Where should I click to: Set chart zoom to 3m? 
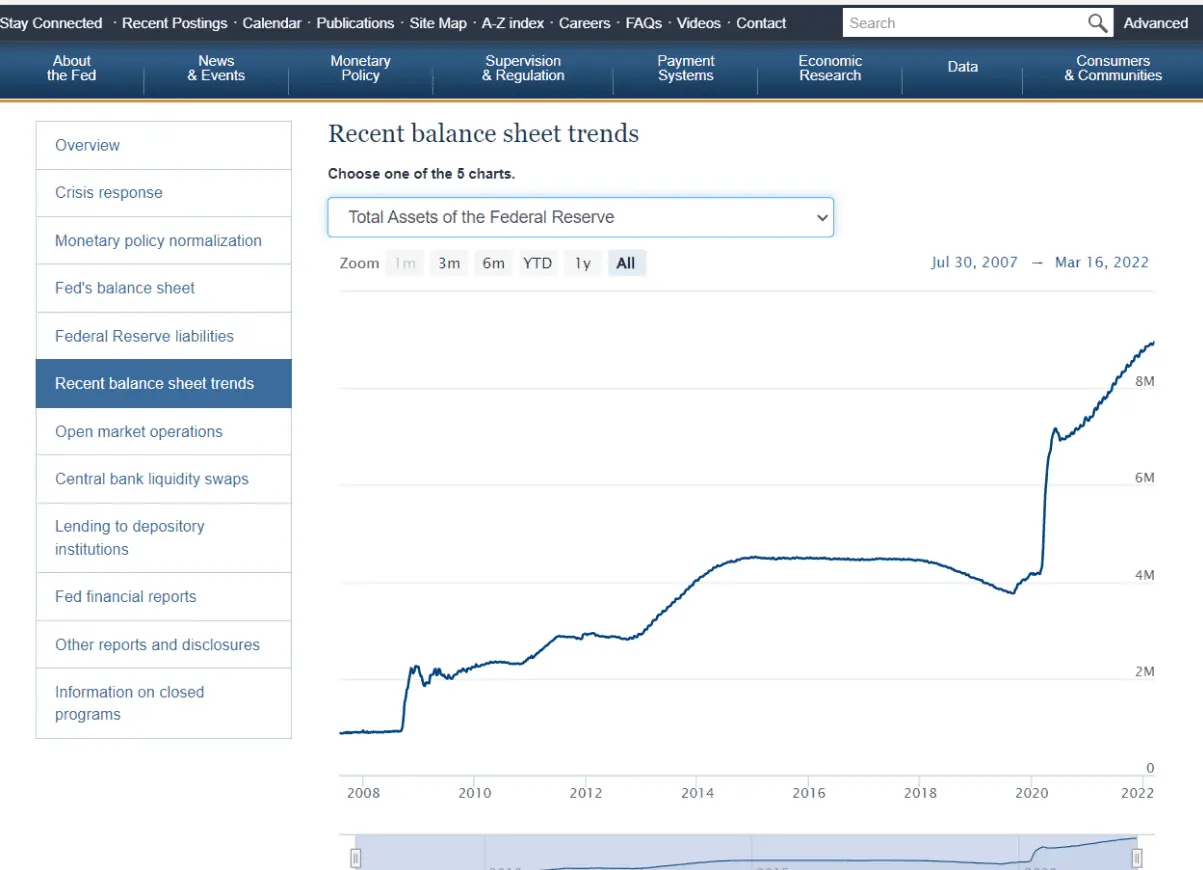(x=449, y=263)
